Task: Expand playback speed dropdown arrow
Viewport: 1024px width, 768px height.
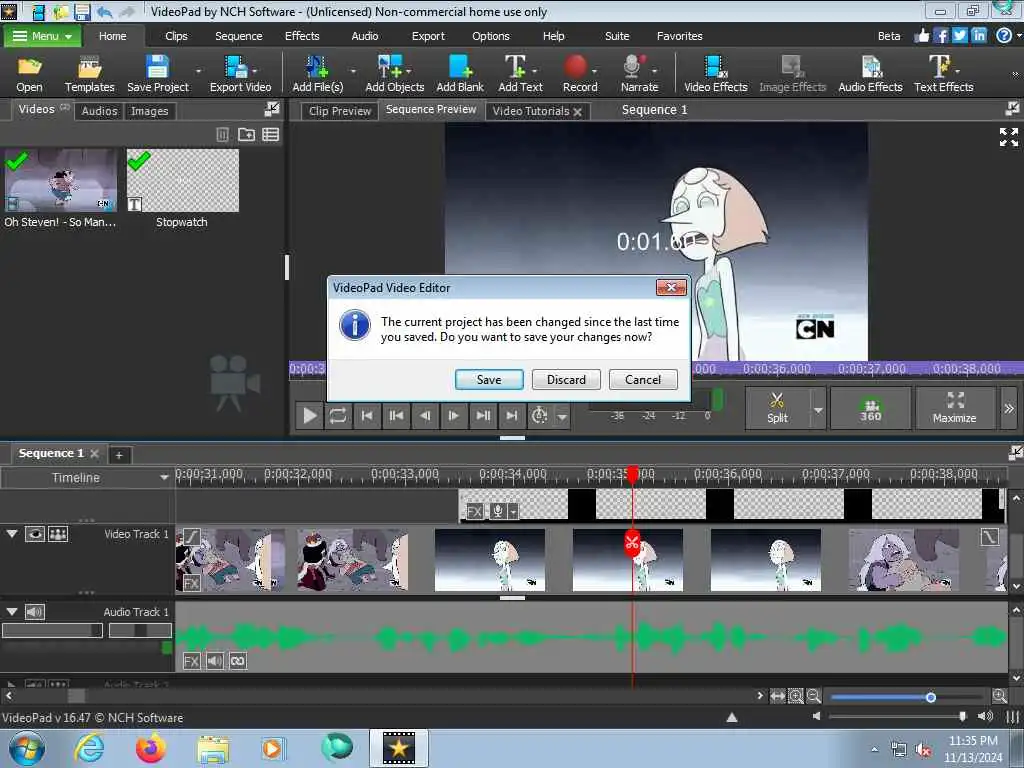Action: pyautogui.click(x=562, y=416)
